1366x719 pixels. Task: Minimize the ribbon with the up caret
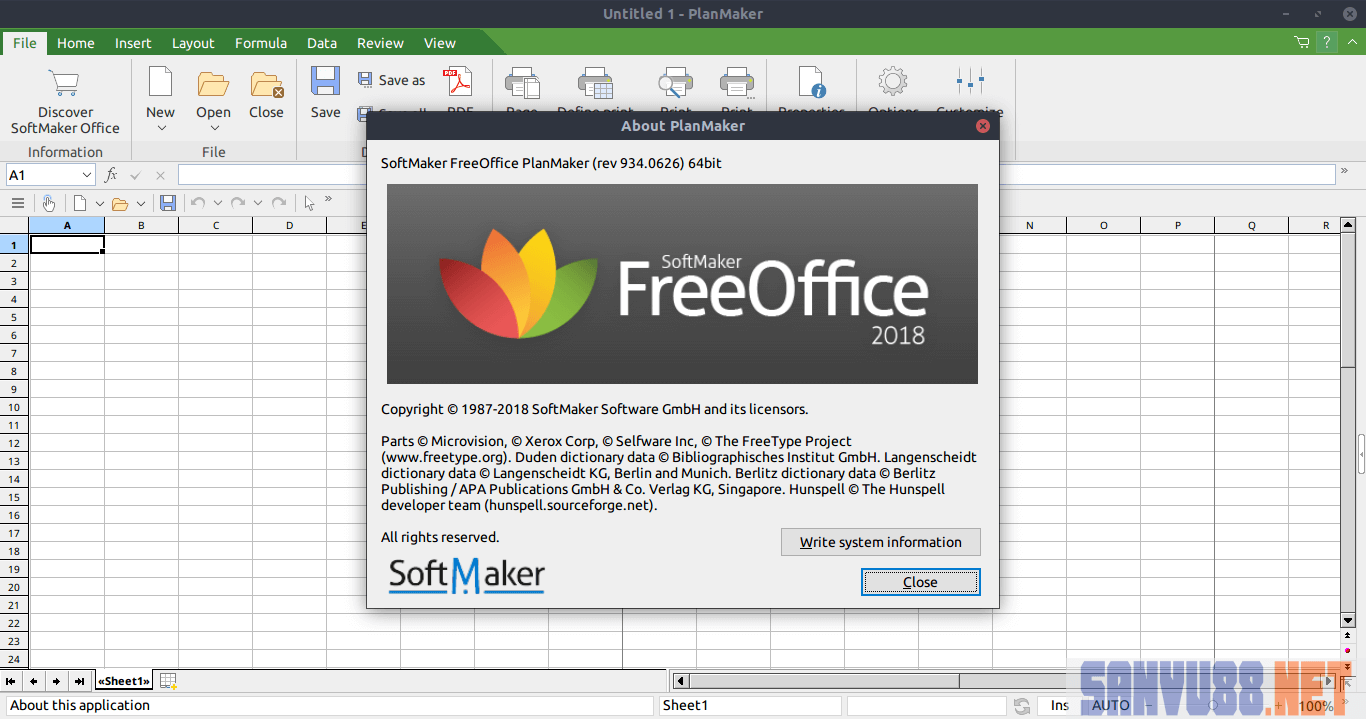[1351, 42]
